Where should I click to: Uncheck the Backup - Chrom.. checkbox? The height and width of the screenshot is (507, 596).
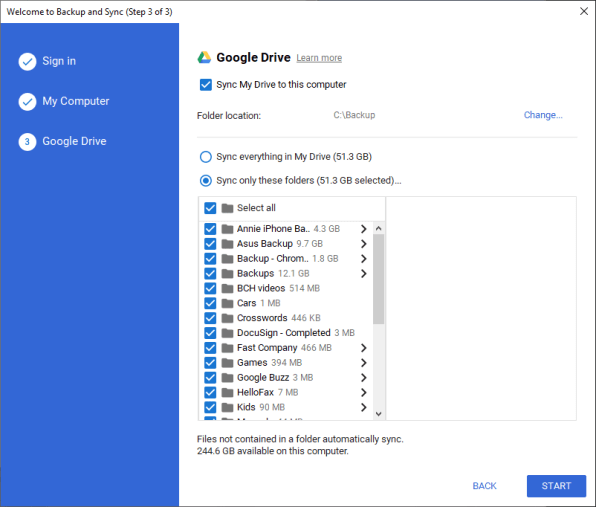pos(210,259)
